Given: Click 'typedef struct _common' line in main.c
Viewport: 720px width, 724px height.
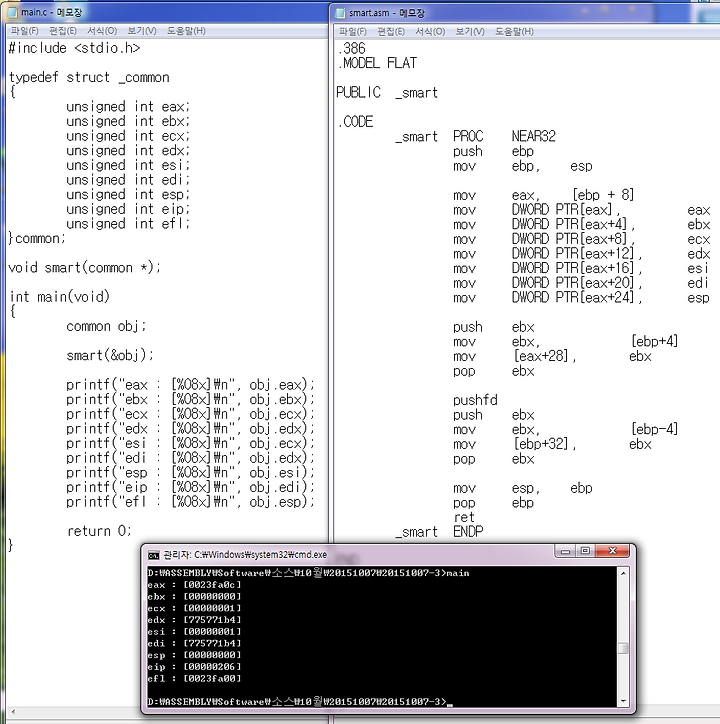Looking at the screenshot, I should (89, 77).
